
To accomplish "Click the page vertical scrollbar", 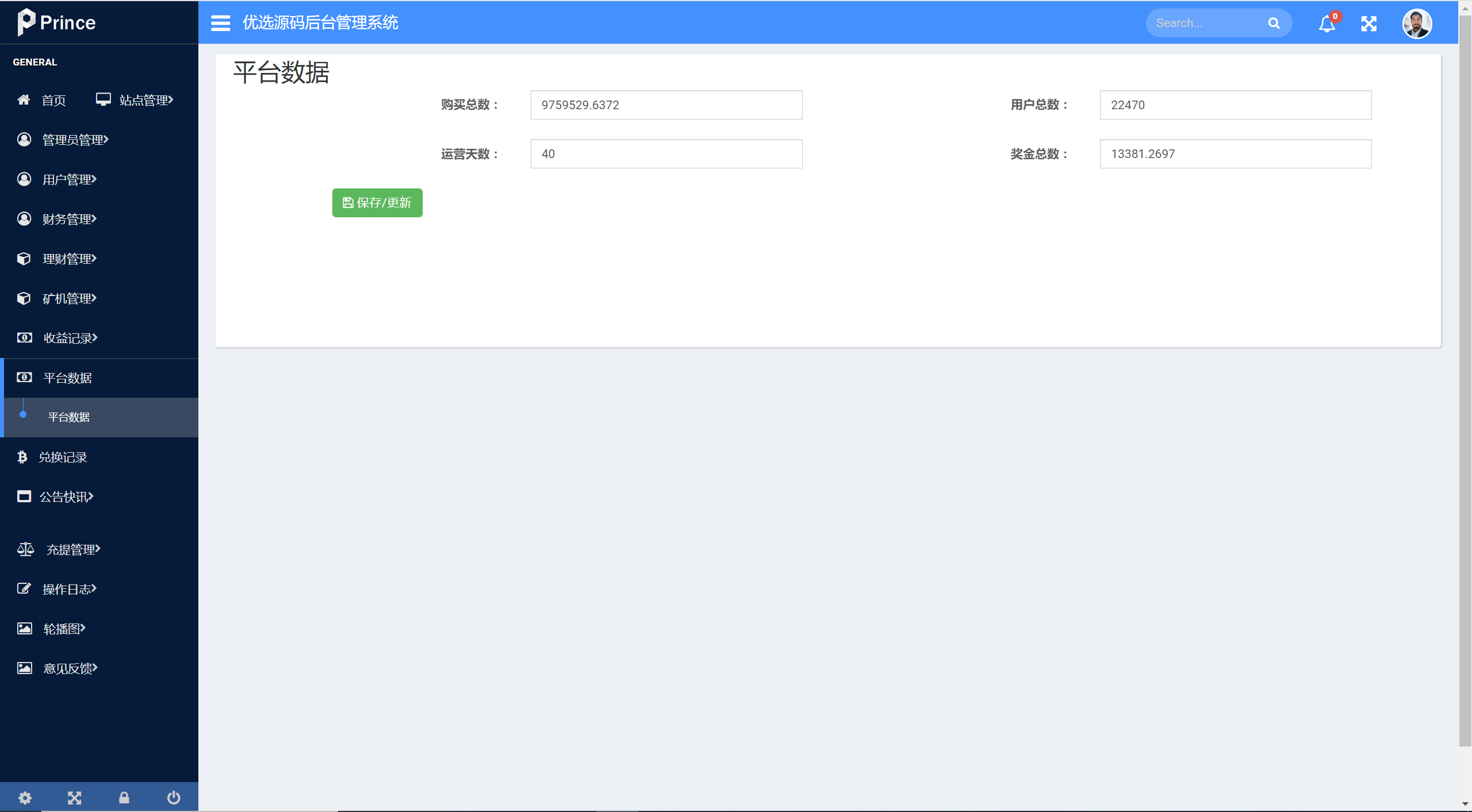I will [1465, 379].
